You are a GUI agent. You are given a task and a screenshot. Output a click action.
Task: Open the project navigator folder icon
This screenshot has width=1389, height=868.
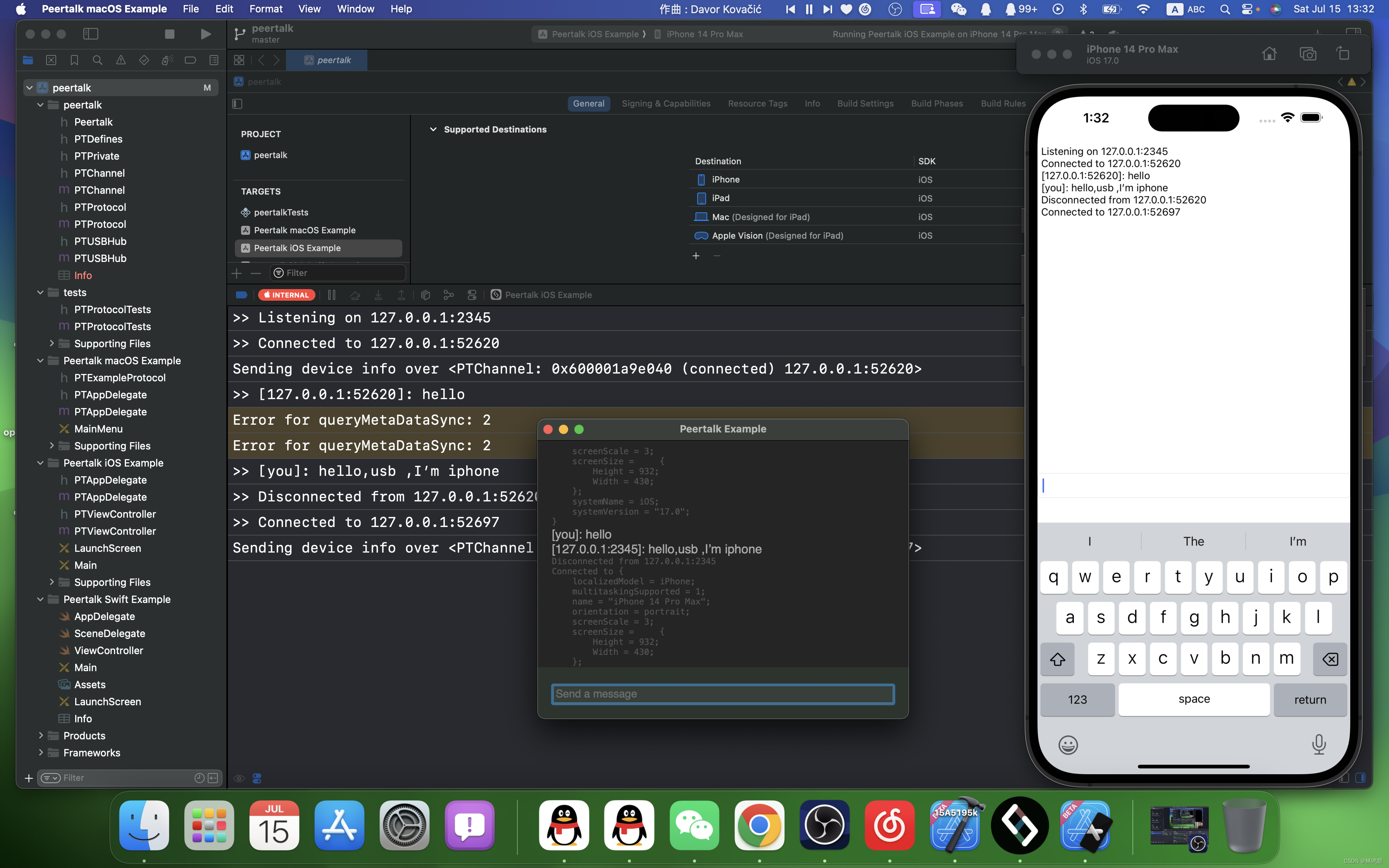pos(28,60)
